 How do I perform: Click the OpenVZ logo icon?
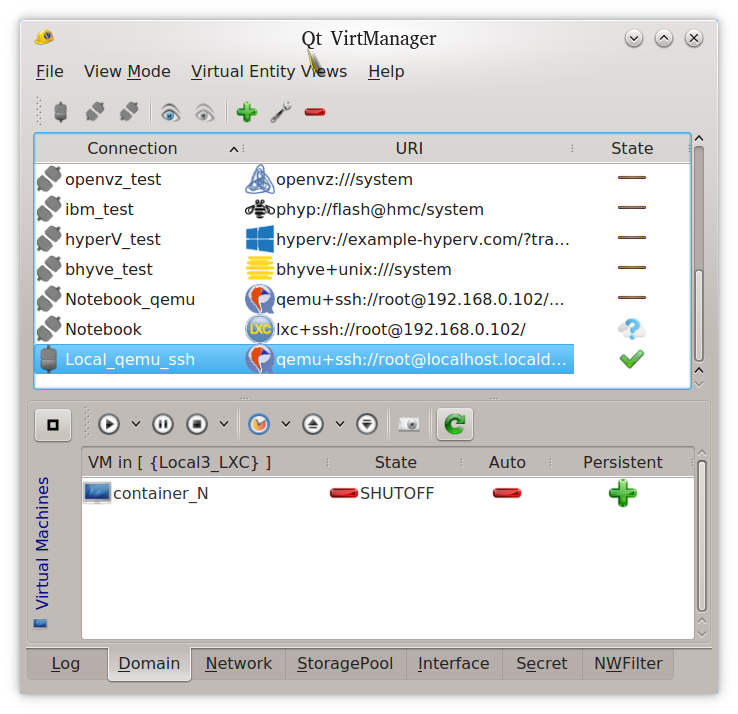point(259,179)
